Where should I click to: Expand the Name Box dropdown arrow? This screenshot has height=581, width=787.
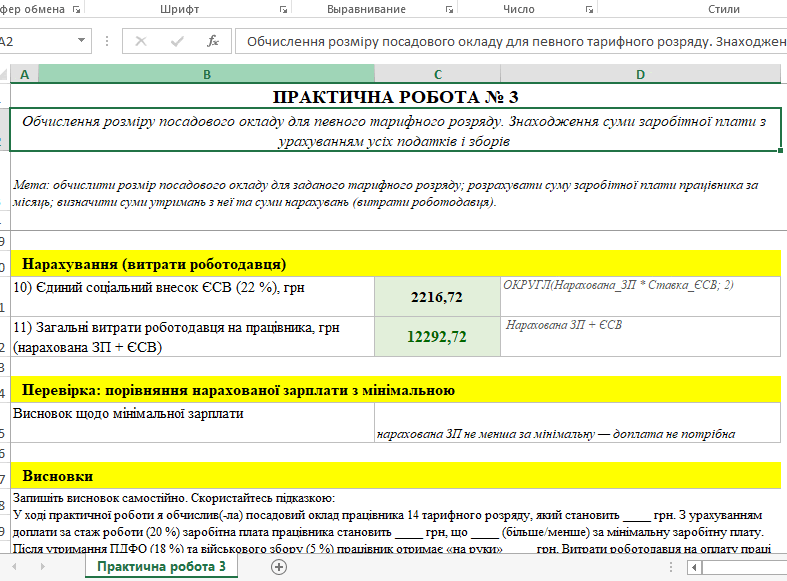click(81, 41)
